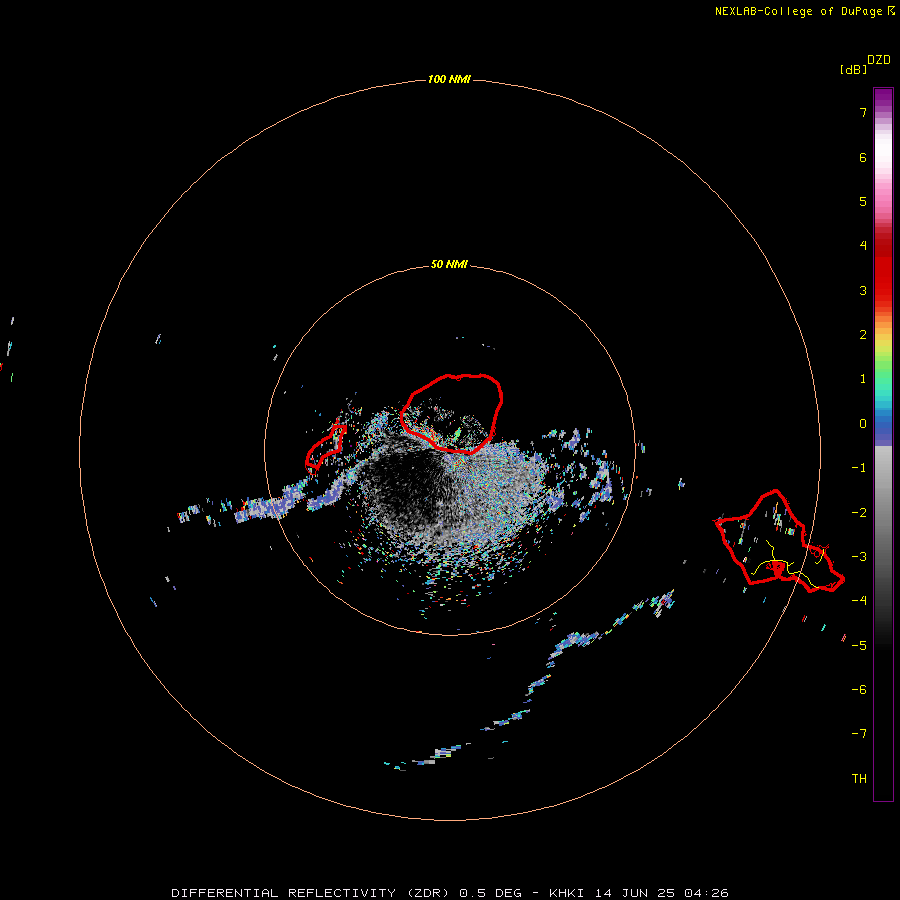Click the -5 value on color scale
This screenshot has height=900, width=900.
point(859,646)
